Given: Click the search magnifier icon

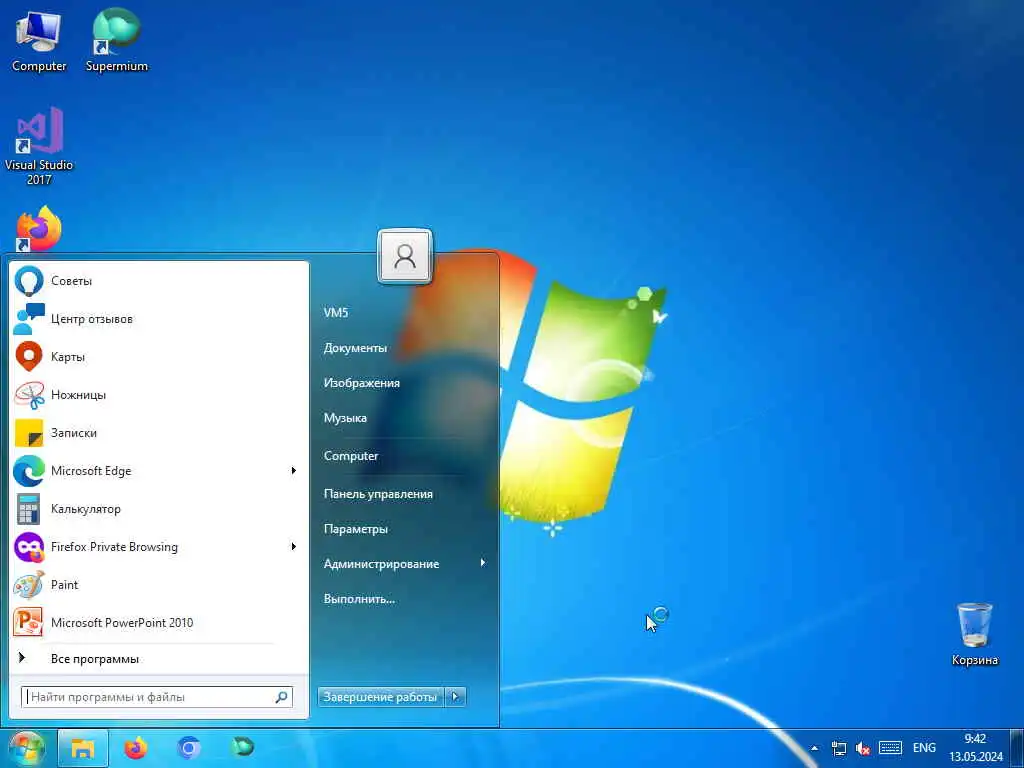Looking at the screenshot, I should pyautogui.click(x=281, y=697).
